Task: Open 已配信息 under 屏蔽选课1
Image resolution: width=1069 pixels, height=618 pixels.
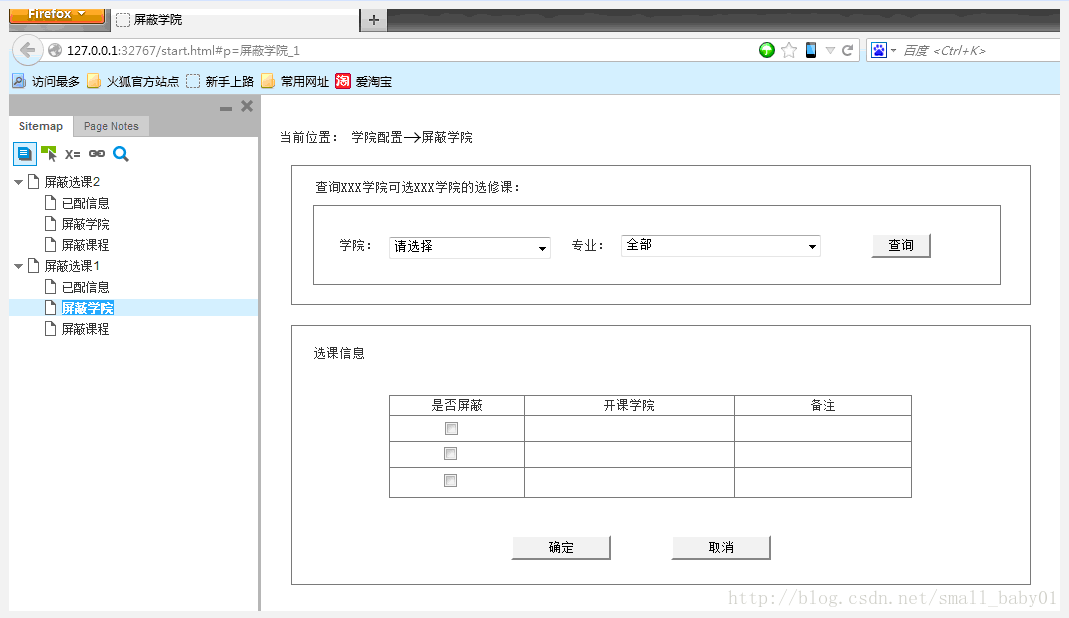Action: point(85,287)
